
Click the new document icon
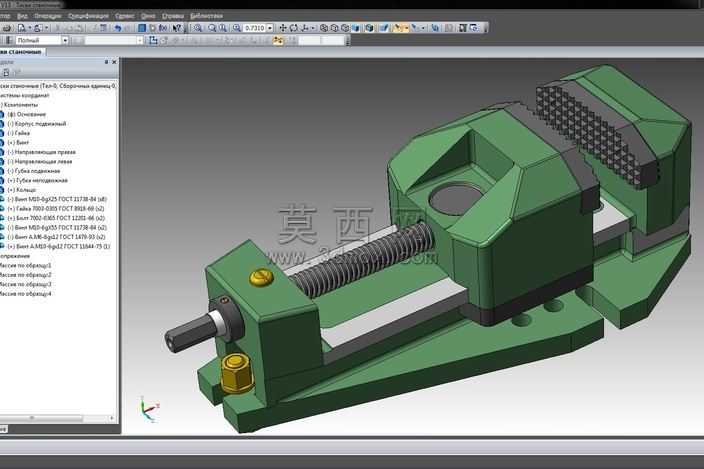pos(21,28)
